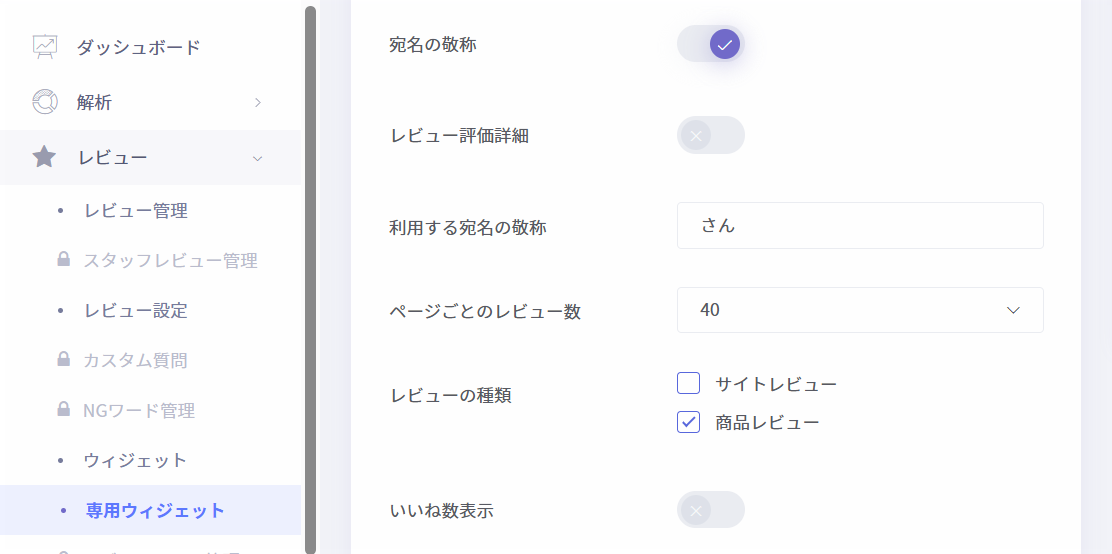
Task: Enable the レビュー評価詳細 toggle
Action: pos(711,135)
